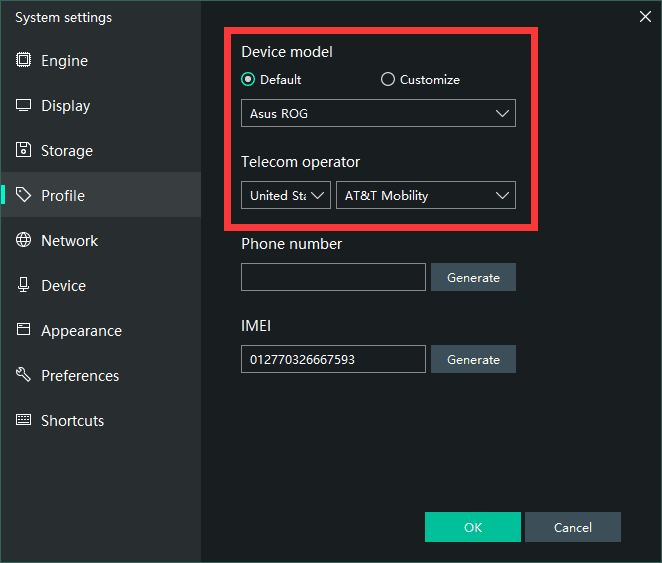662x563 pixels.
Task: Click the Display monitor icon
Action: (23, 106)
